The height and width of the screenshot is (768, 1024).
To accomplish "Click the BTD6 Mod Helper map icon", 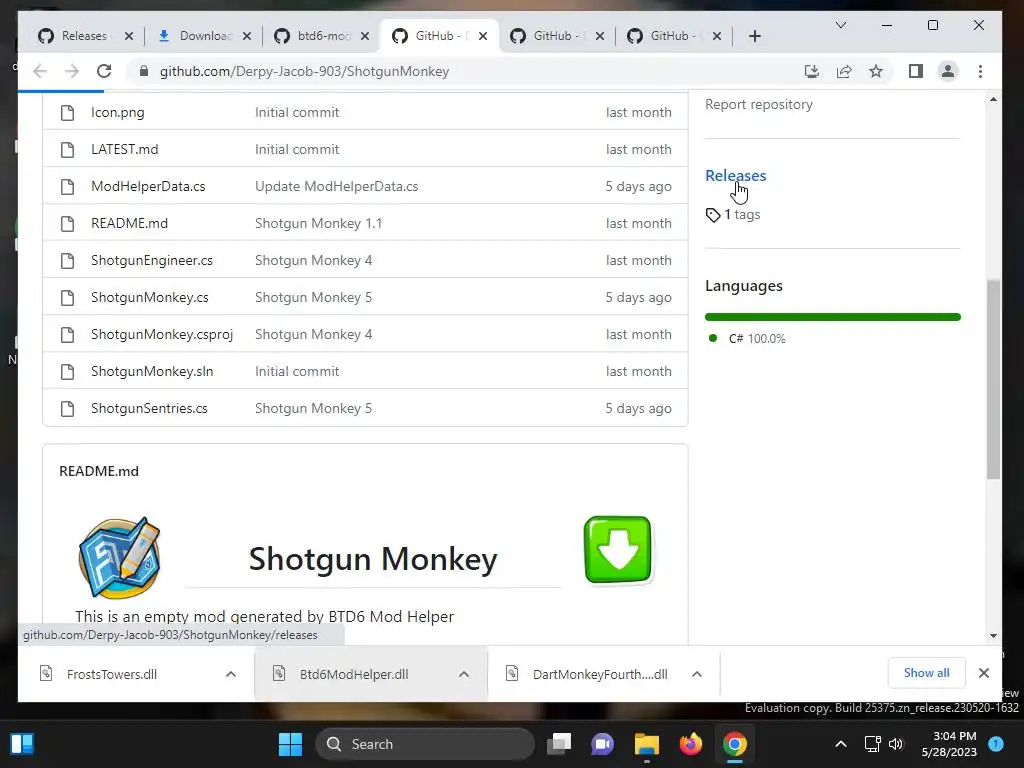I will (x=120, y=558).
